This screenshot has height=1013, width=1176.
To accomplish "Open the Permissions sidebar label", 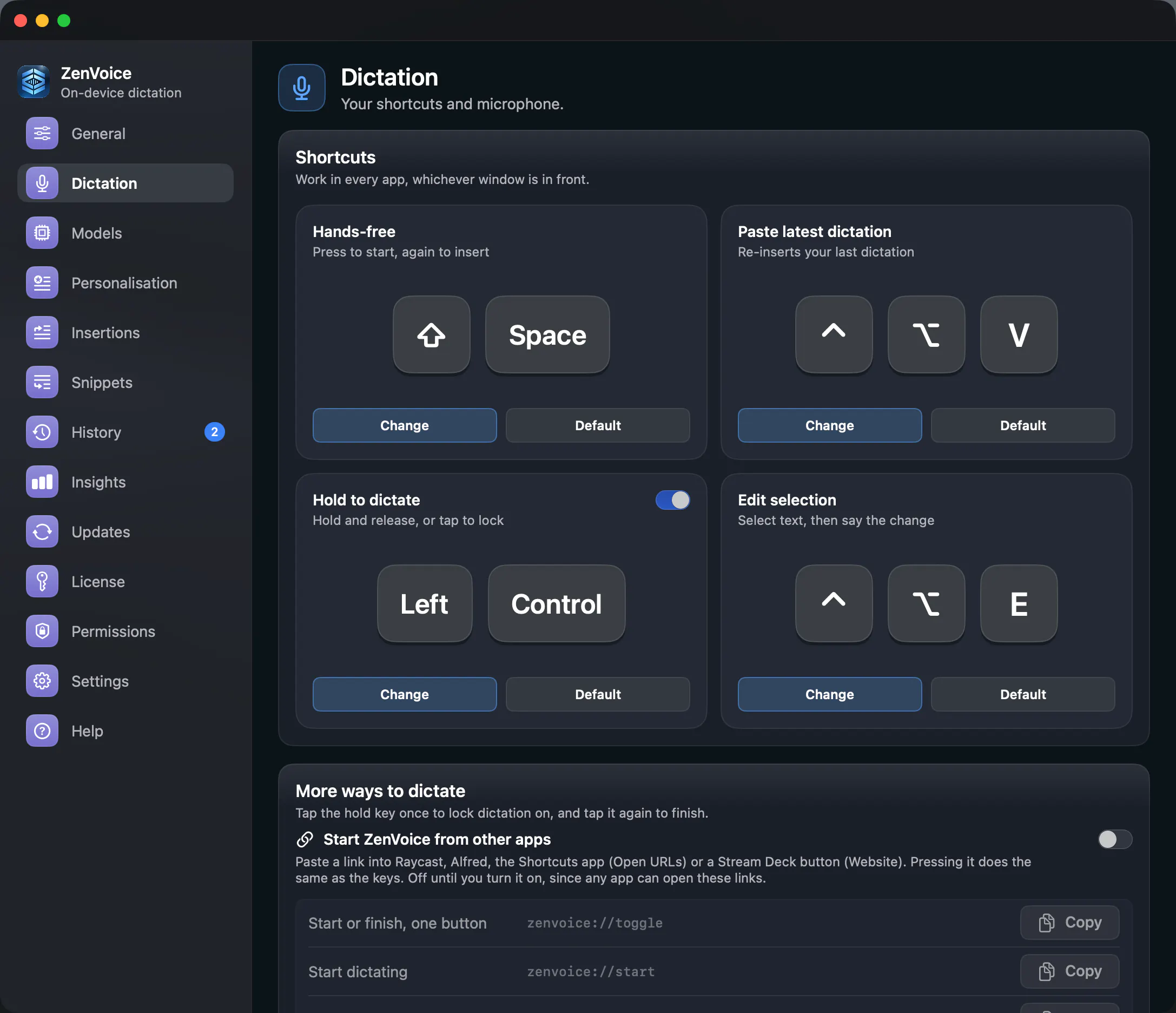I will click(x=114, y=632).
